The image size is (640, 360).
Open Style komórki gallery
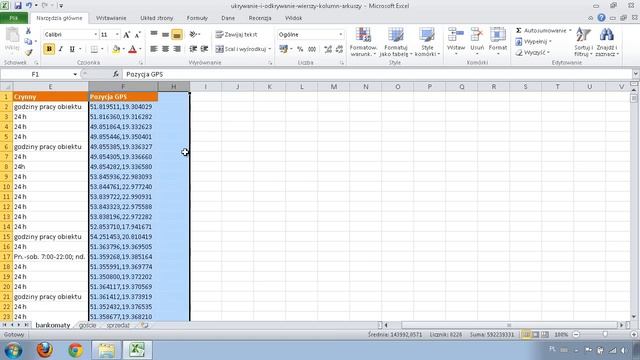point(427,42)
